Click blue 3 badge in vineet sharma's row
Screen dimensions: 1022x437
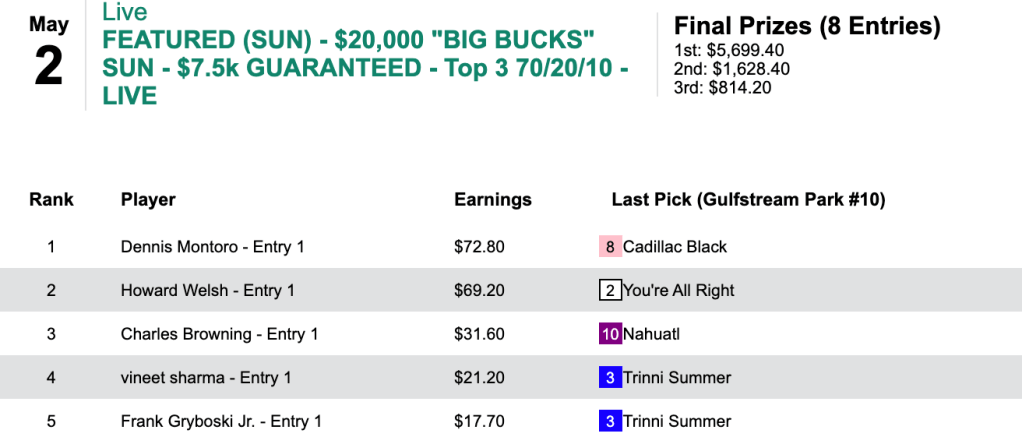tap(610, 378)
